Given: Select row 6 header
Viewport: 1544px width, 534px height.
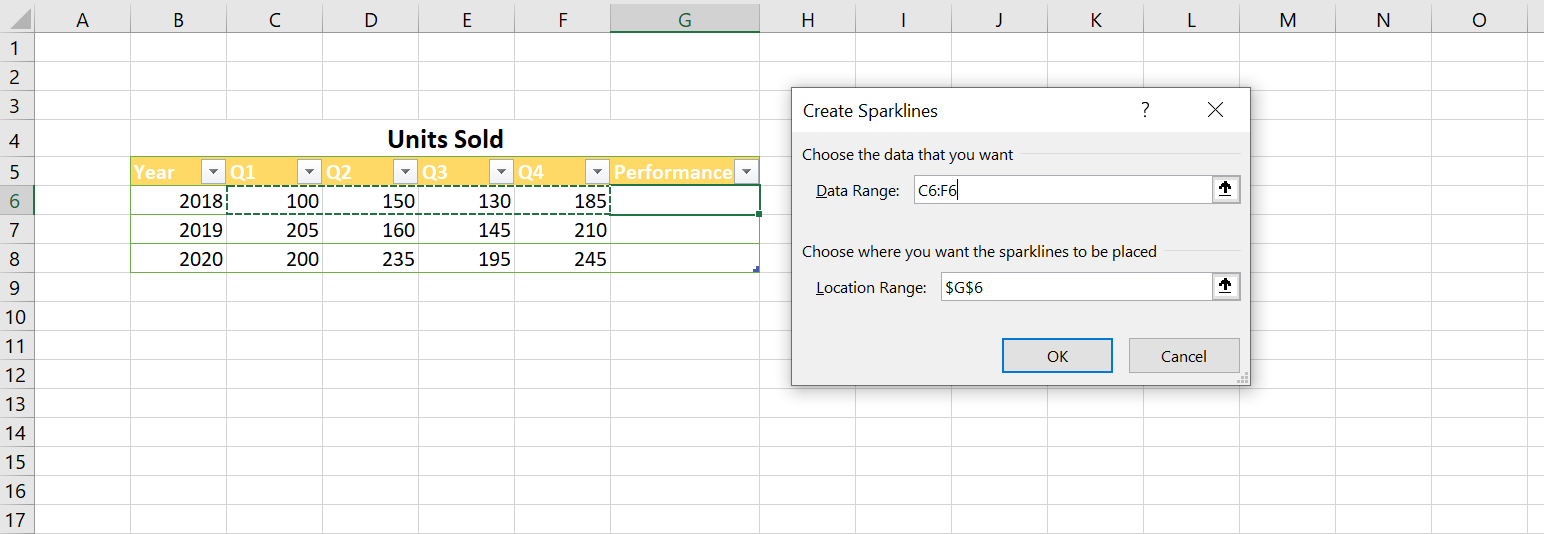Looking at the screenshot, I should pyautogui.click(x=17, y=201).
